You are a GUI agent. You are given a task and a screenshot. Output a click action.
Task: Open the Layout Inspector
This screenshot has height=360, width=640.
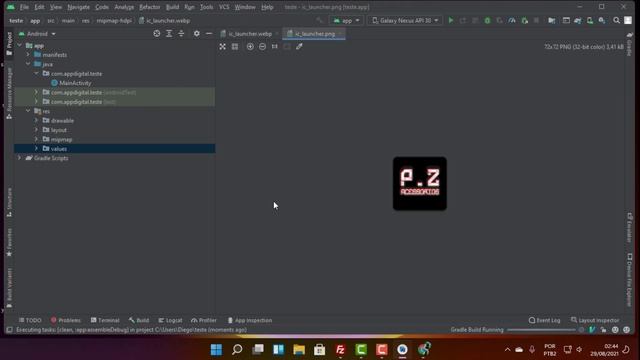pos(595,320)
